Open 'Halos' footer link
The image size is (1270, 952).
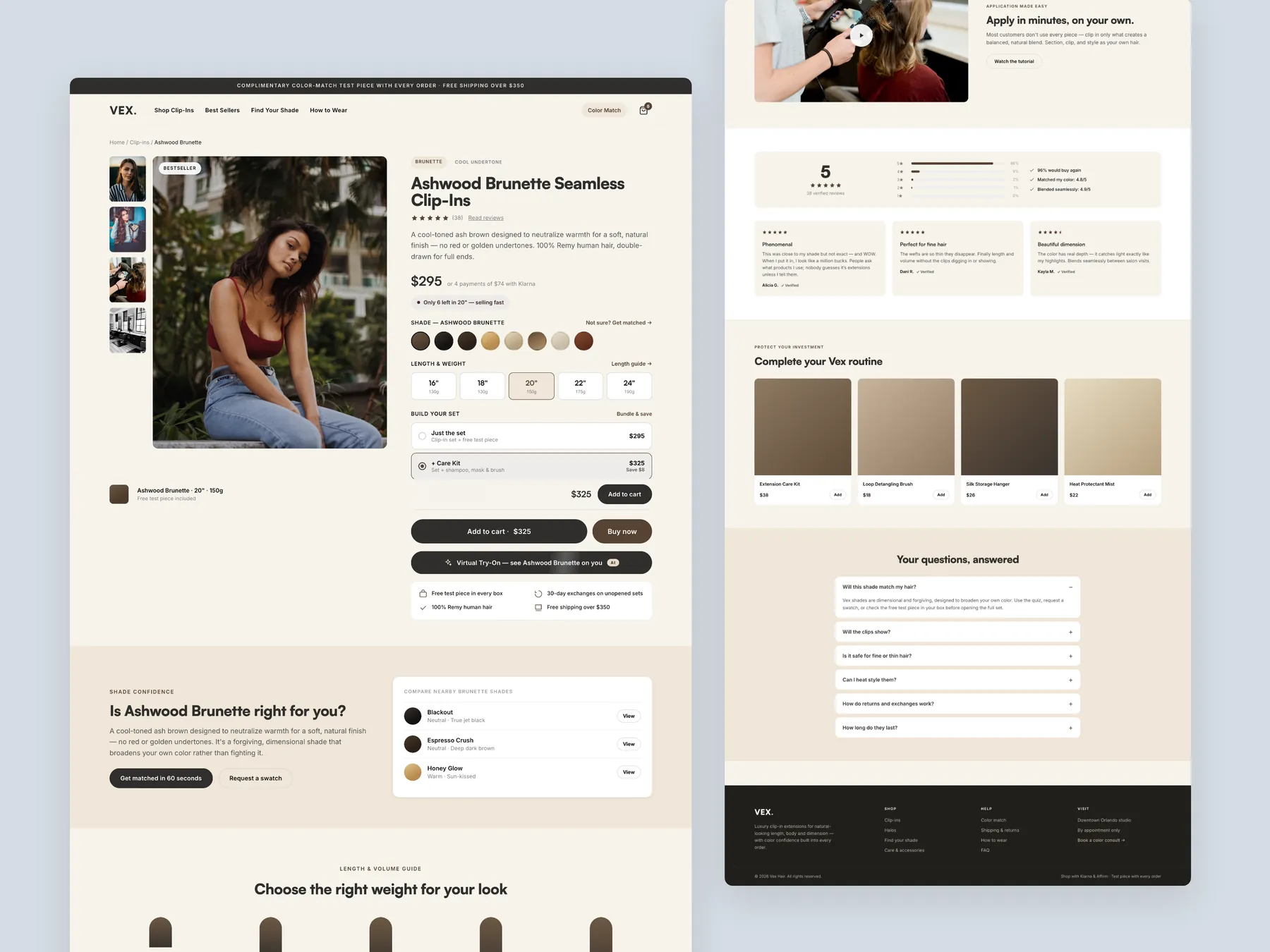(890, 830)
